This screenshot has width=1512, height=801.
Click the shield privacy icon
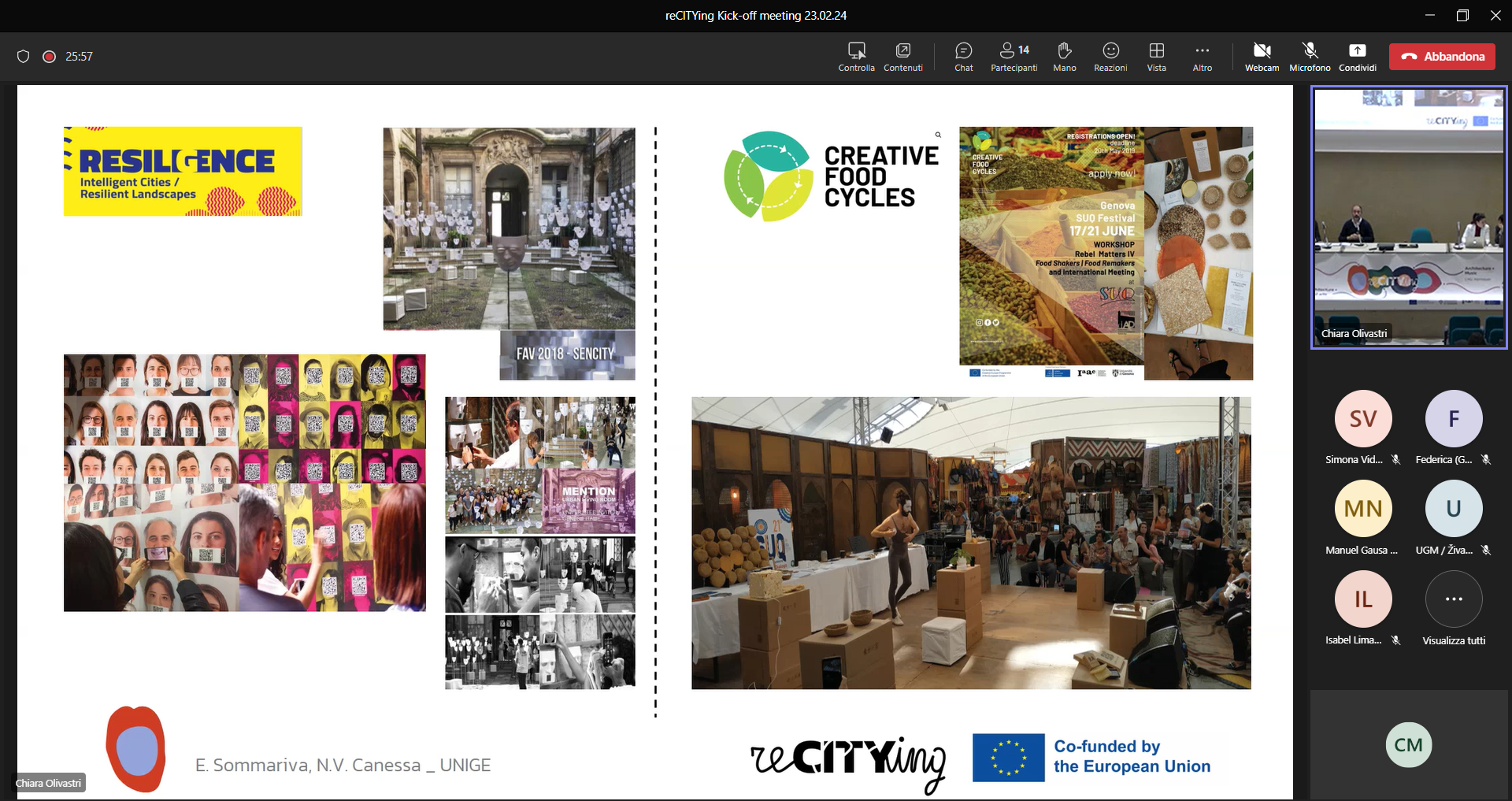24,57
